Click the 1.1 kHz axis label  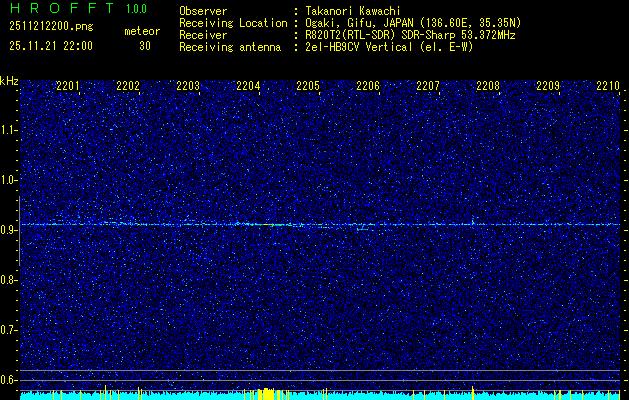8,130
